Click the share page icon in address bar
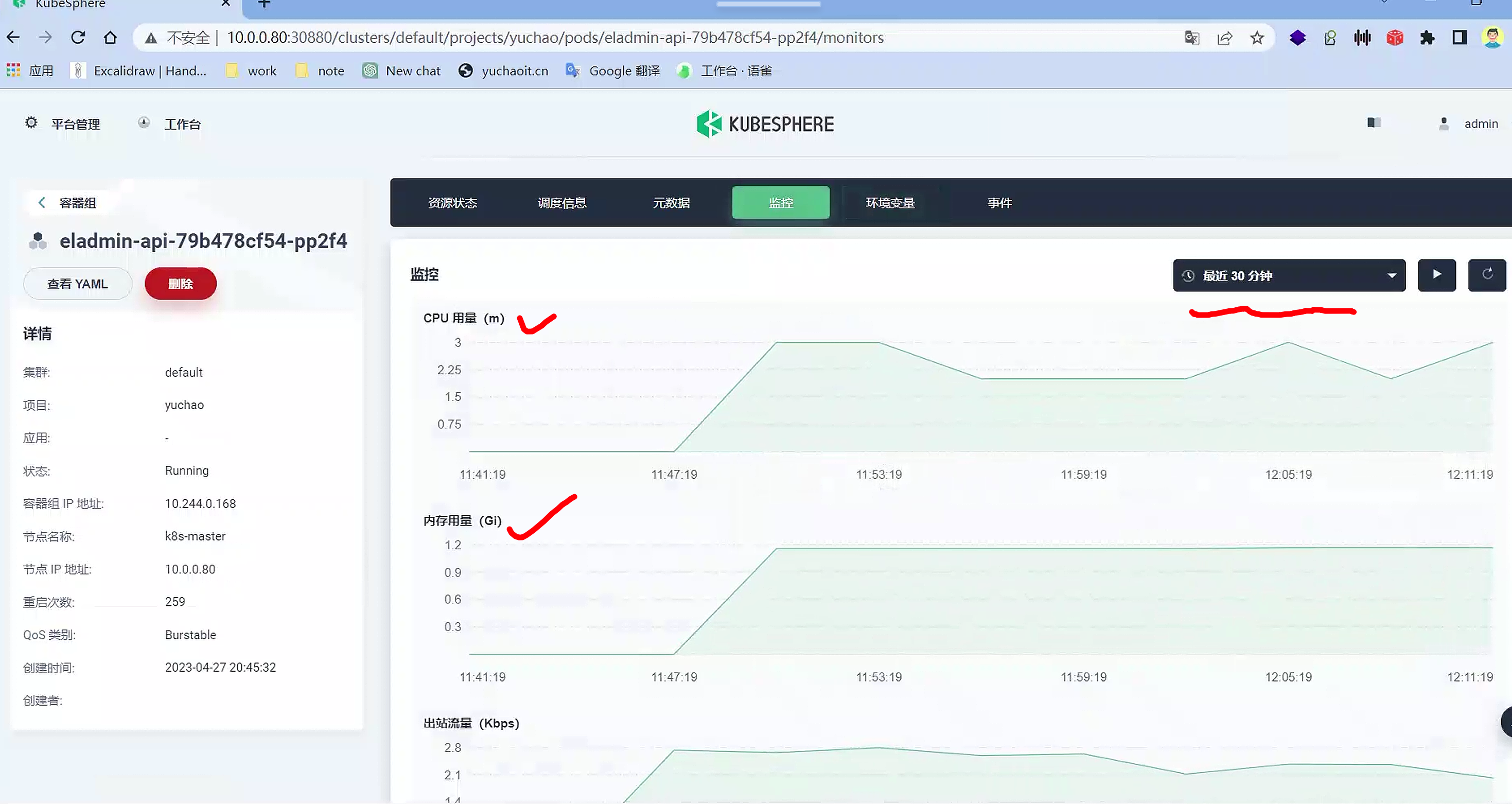 1224,38
